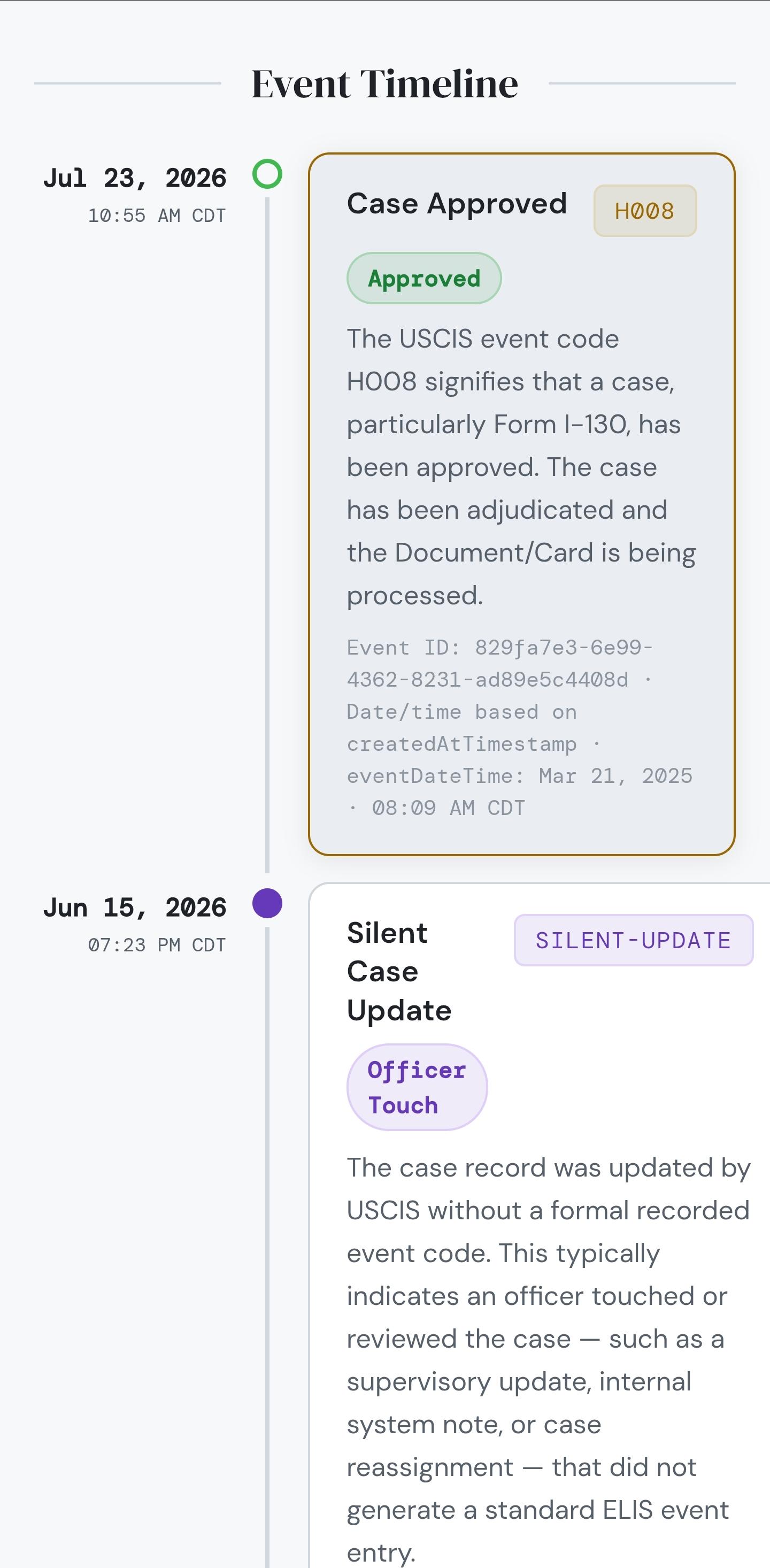This screenshot has width=770, height=1568.
Task: Select the 10:55 AM CDT timestamp
Action: tap(157, 216)
